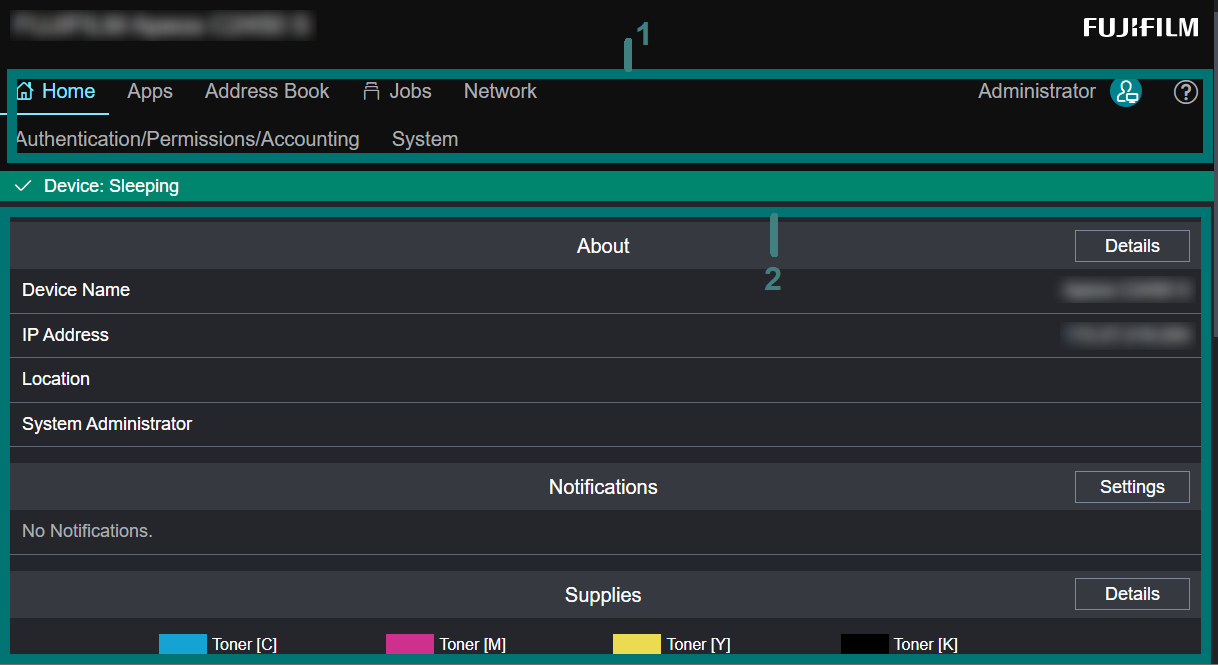Click the IP Address row

pyautogui.click(x=605, y=335)
